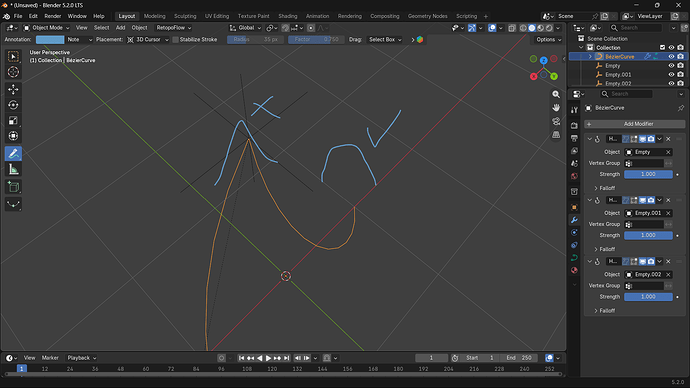This screenshot has width=690, height=388.
Task: Toggle Collection exclude checkbox in outliner
Action: coord(662,48)
